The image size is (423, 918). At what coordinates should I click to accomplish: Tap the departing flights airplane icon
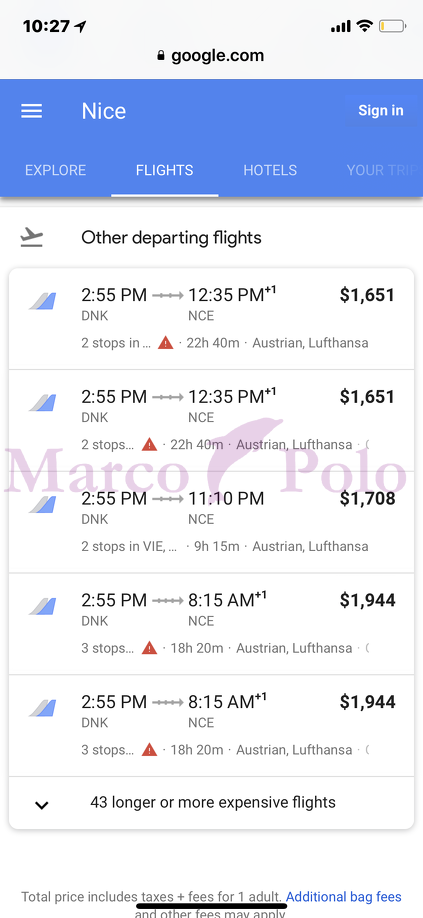[32, 238]
